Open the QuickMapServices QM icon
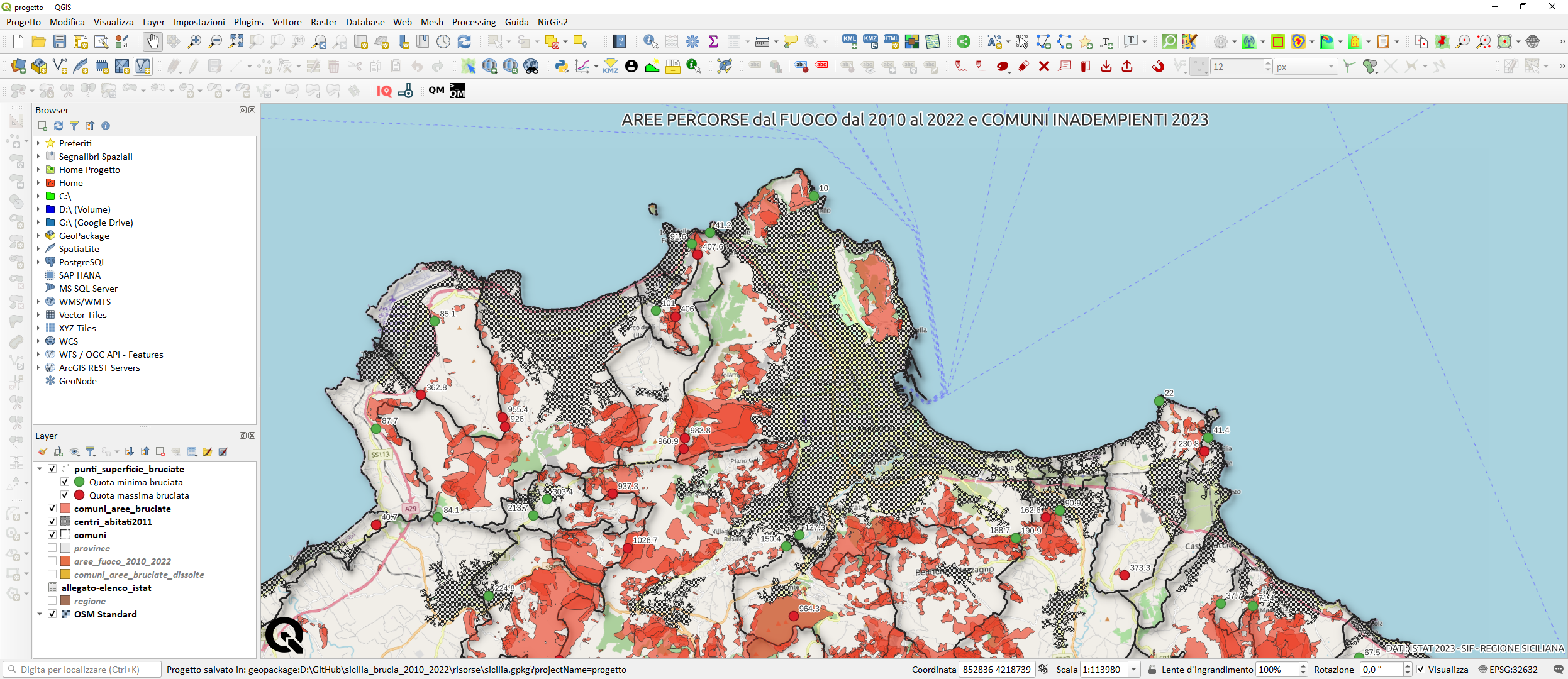1568x679 pixels. pyautogui.click(x=436, y=91)
